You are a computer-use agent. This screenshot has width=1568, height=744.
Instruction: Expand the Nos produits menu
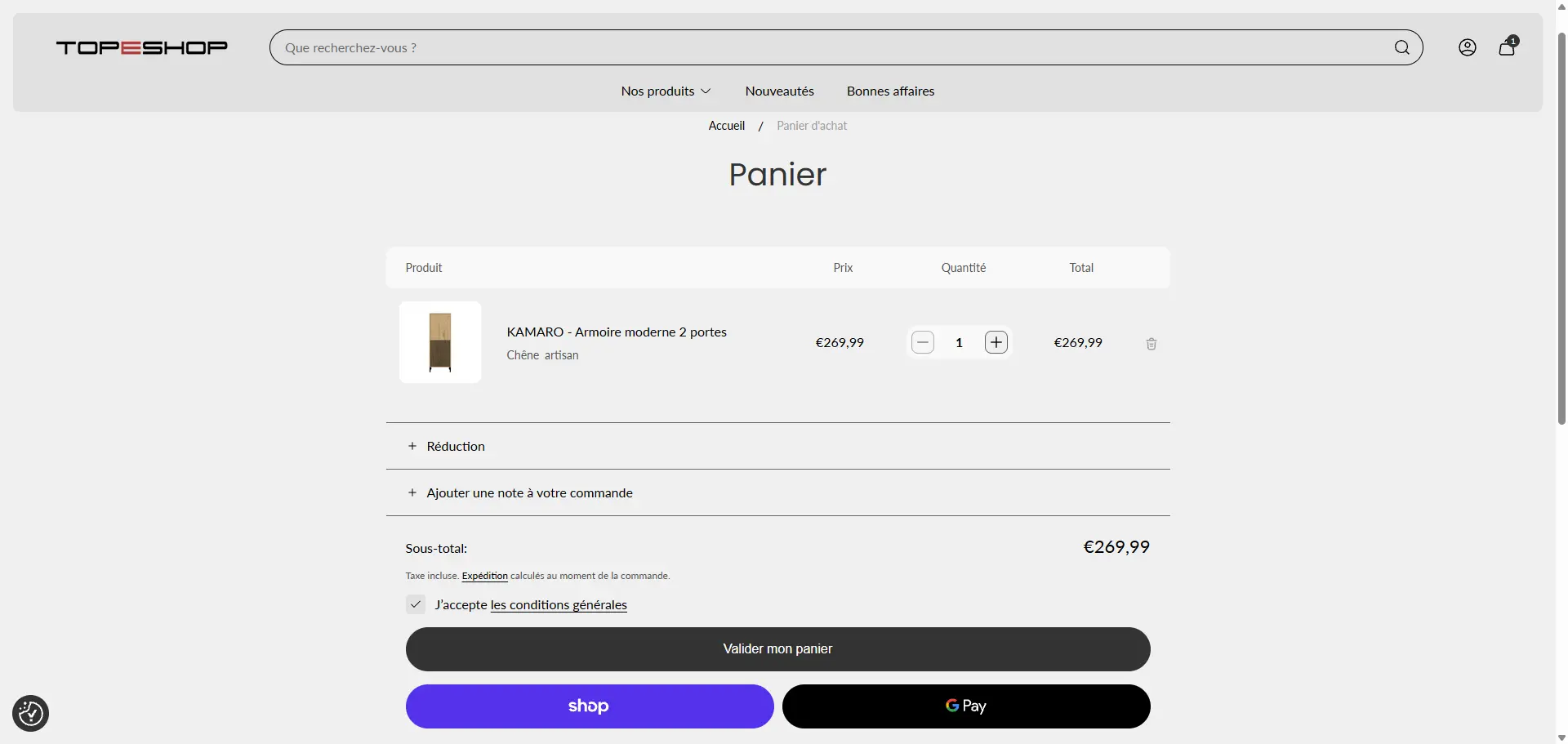click(666, 91)
